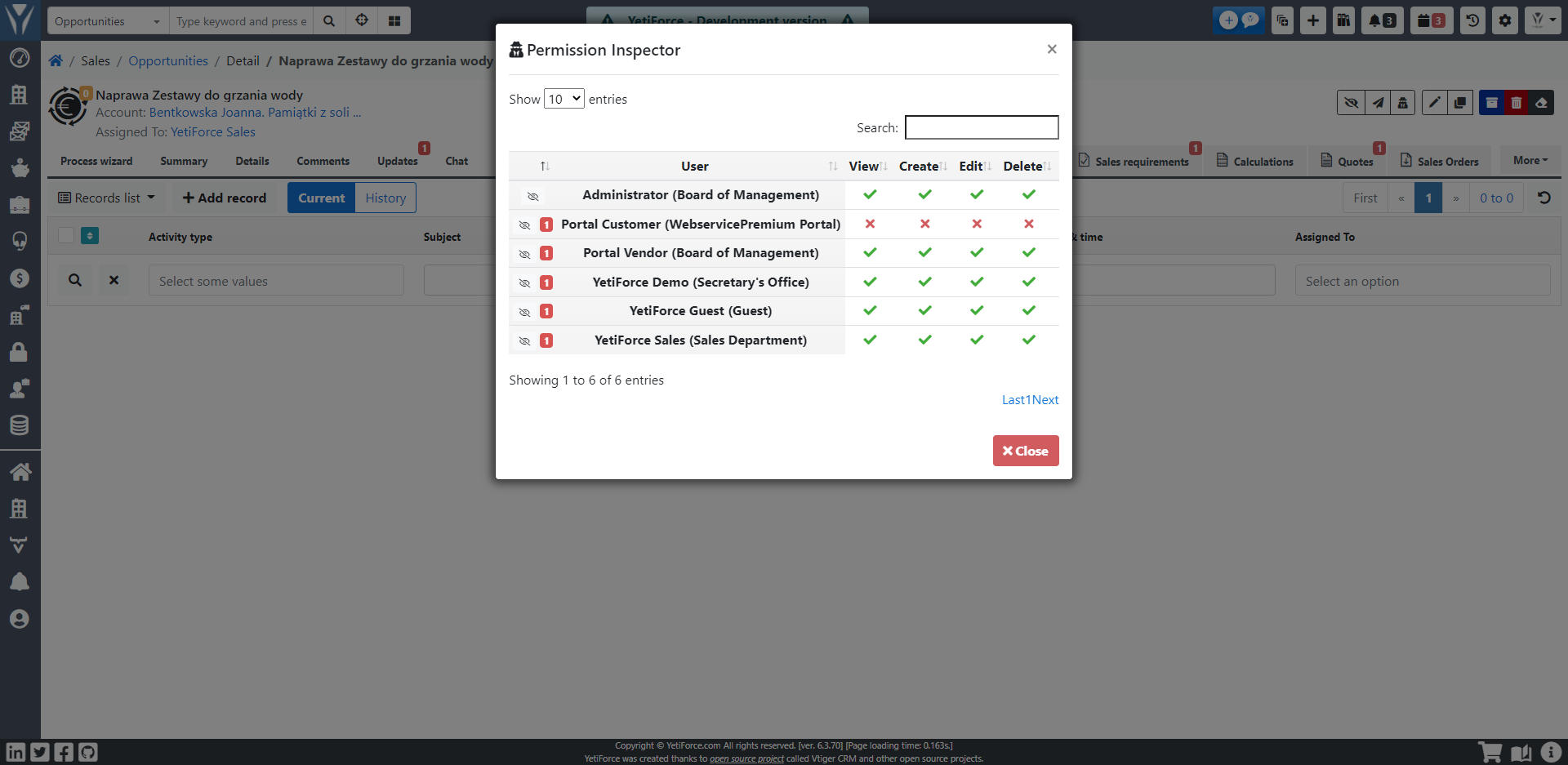Go to Last page link
This screenshot has height=765, width=1568.
tap(1013, 399)
